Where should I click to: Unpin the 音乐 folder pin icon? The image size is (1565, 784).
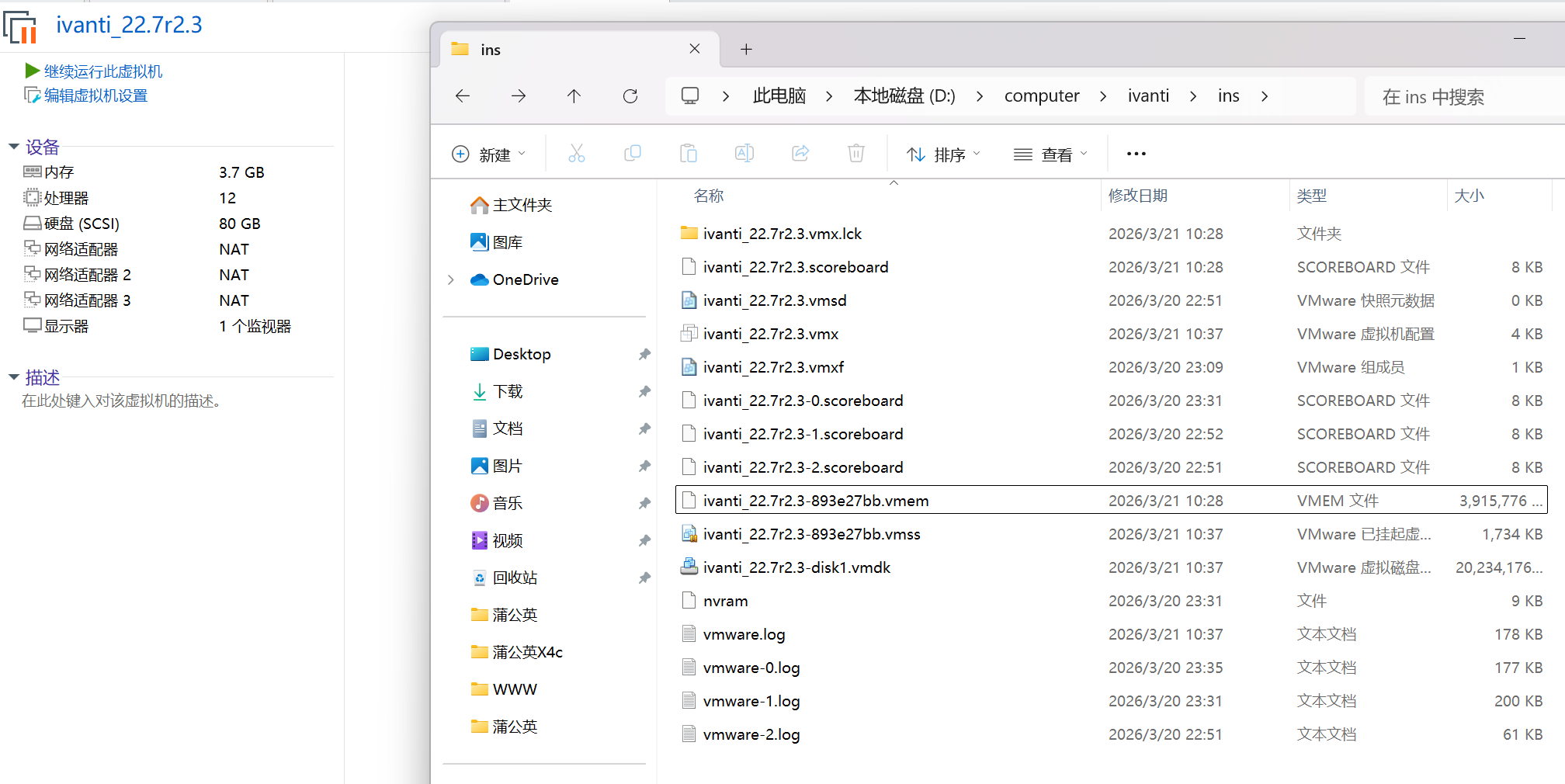(x=644, y=503)
